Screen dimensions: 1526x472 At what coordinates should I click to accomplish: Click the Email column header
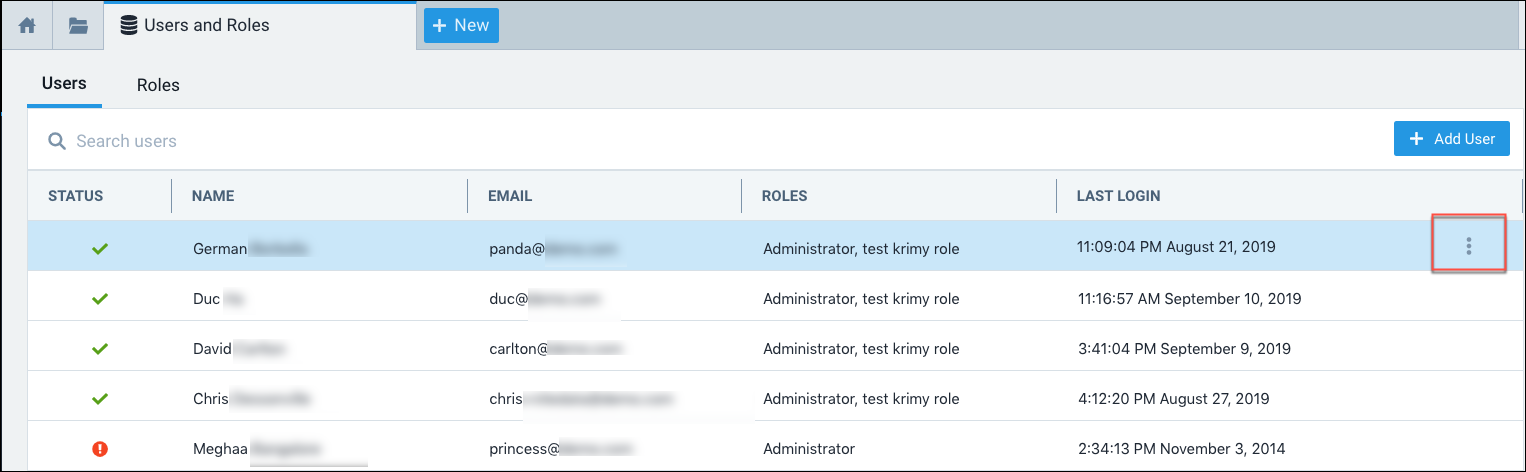(x=510, y=196)
